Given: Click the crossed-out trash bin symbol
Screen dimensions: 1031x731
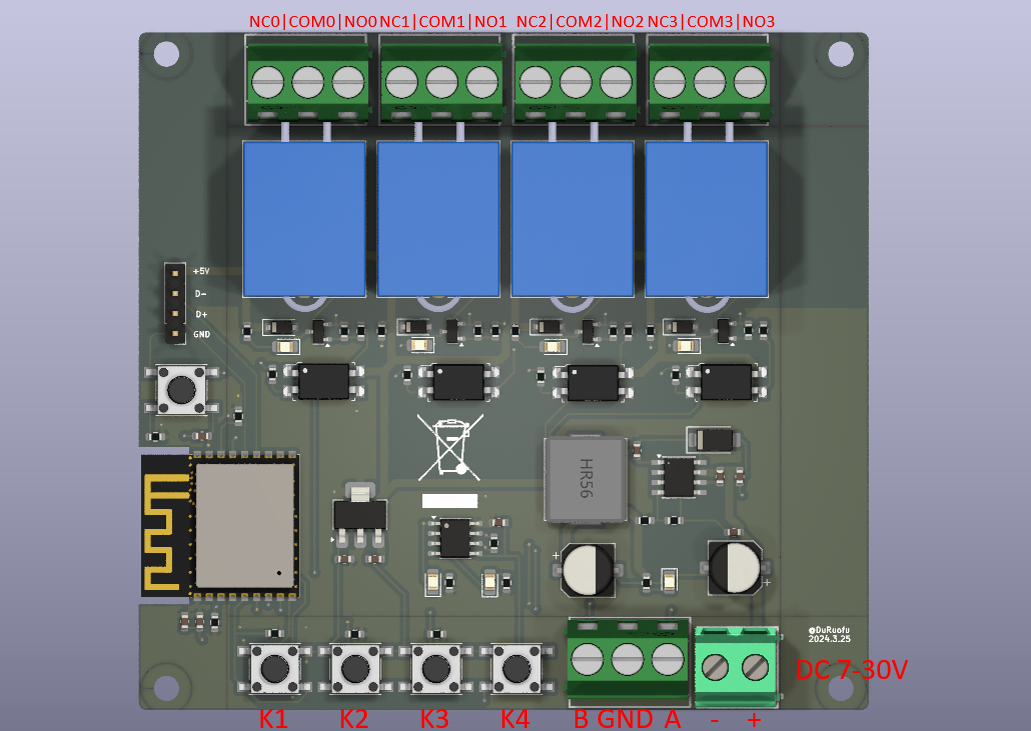Looking at the screenshot, I should click(x=450, y=447).
